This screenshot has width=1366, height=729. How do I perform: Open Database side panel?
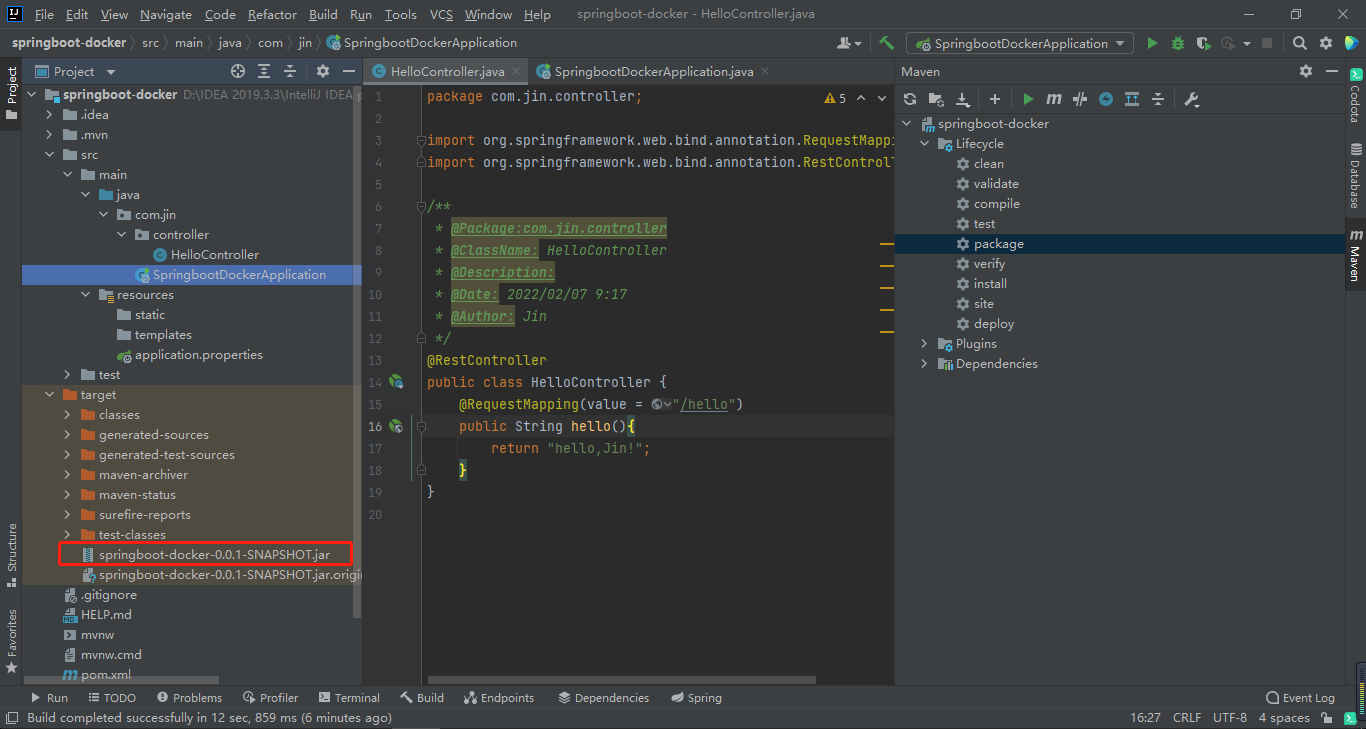1355,175
